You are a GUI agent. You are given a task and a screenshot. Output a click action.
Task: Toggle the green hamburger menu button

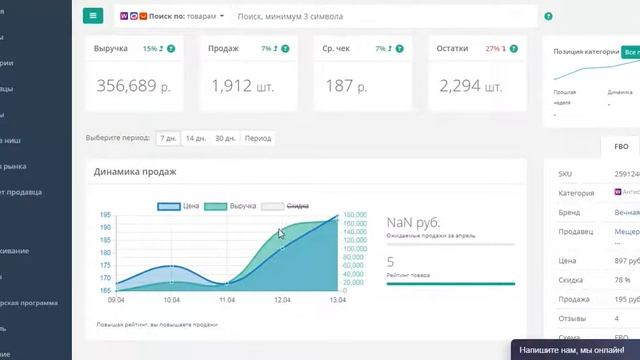93,16
